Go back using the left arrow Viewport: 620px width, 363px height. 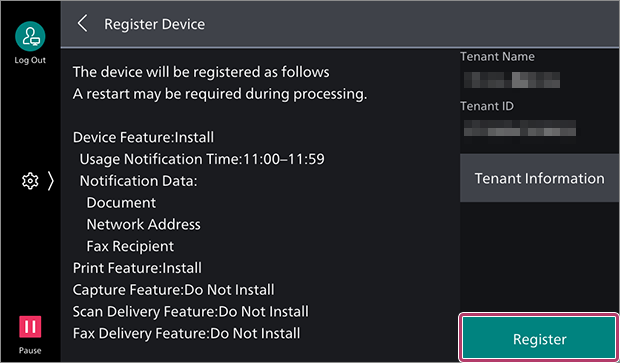click(82, 24)
